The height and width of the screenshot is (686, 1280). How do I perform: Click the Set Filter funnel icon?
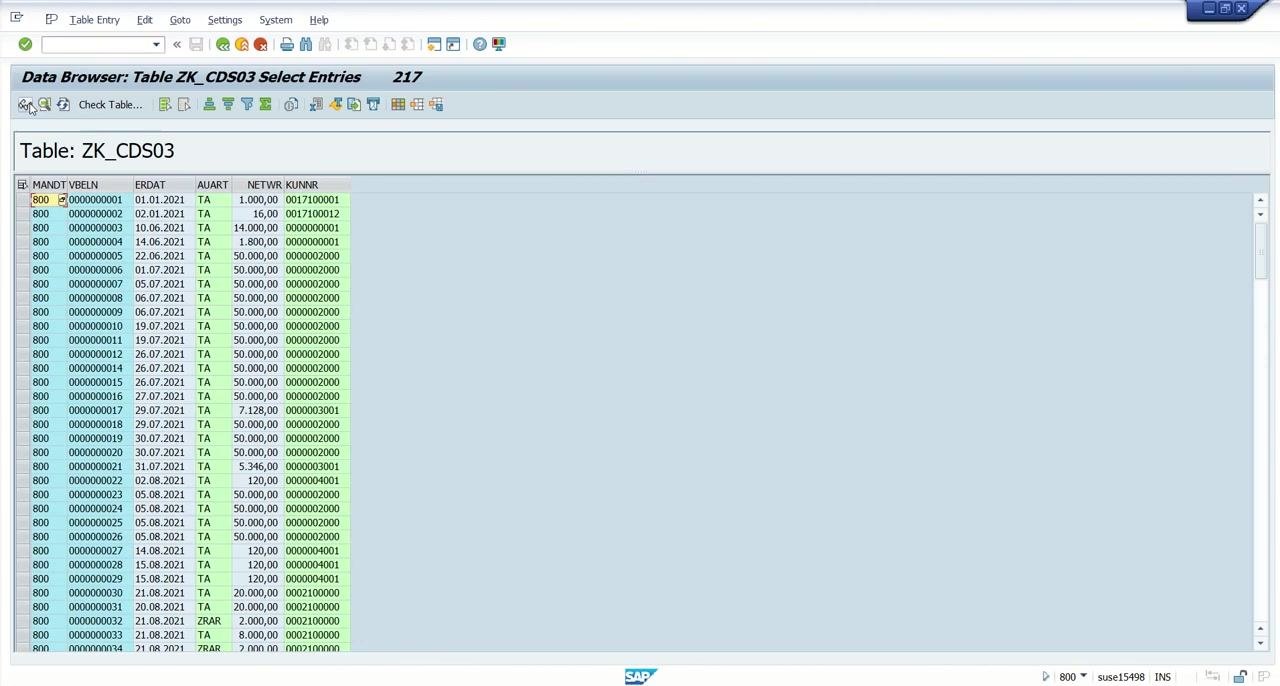pos(247,104)
